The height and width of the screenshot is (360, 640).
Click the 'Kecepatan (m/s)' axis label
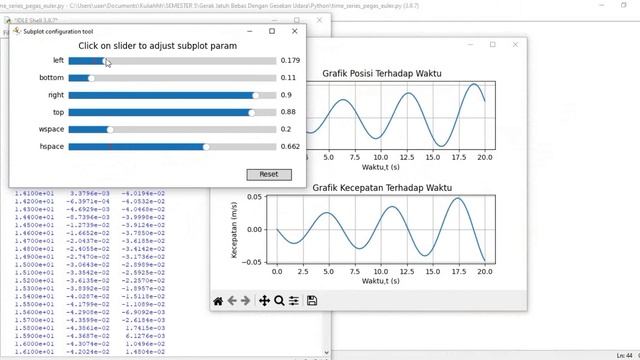234,230
